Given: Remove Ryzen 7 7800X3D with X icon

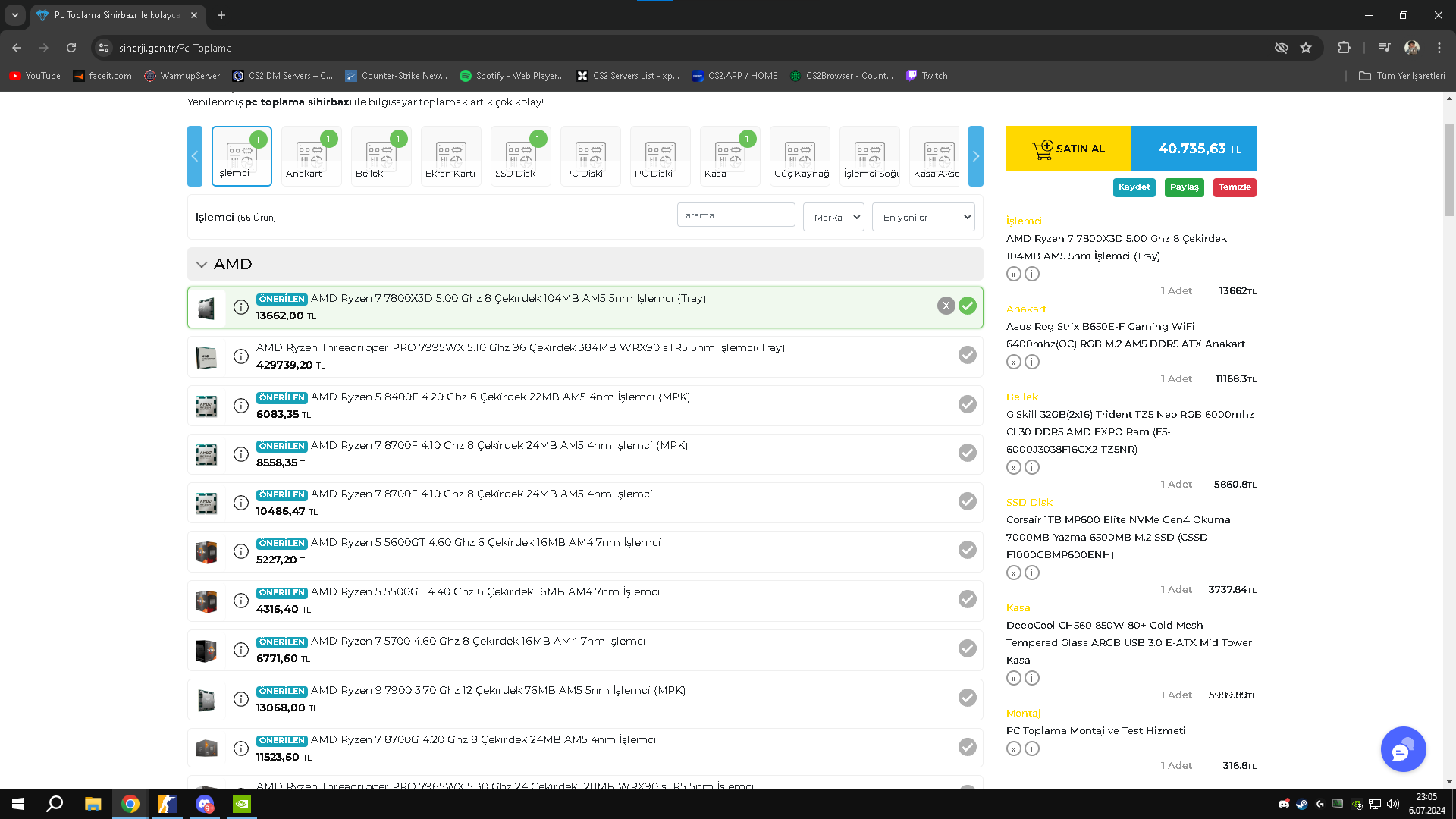Looking at the screenshot, I should (x=946, y=306).
